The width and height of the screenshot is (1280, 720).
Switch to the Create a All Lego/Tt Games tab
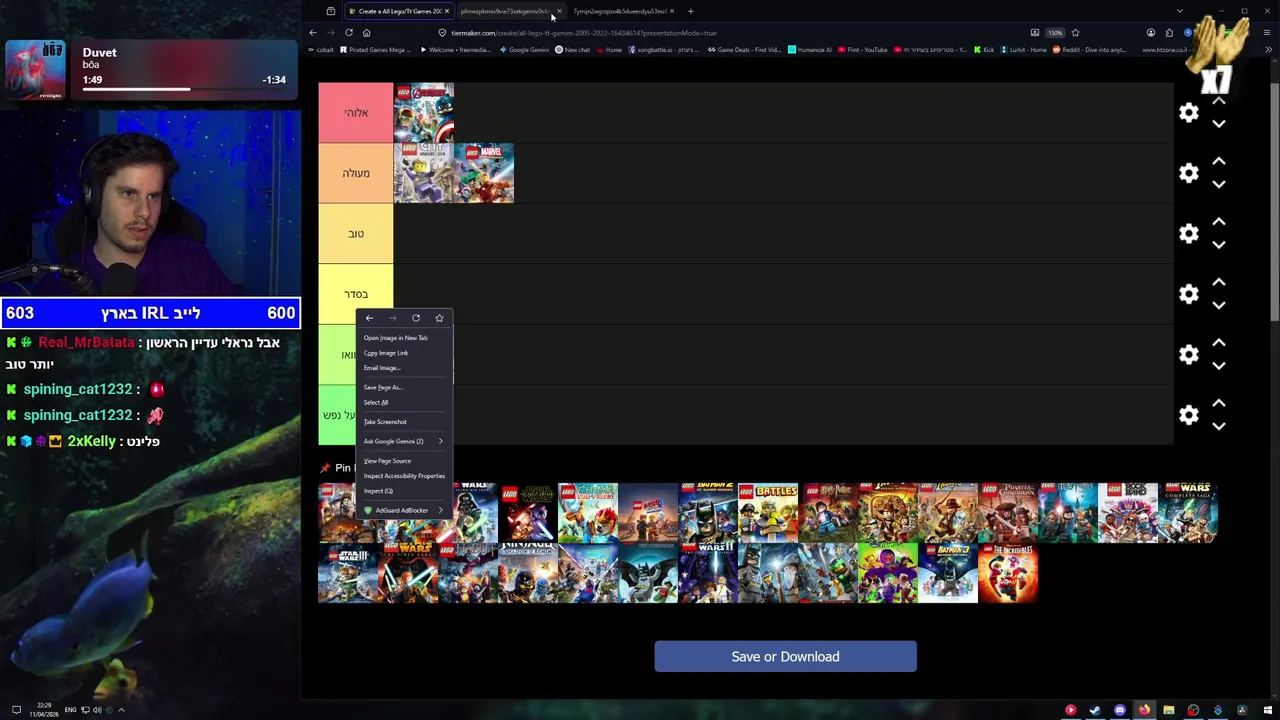(398, 11)
